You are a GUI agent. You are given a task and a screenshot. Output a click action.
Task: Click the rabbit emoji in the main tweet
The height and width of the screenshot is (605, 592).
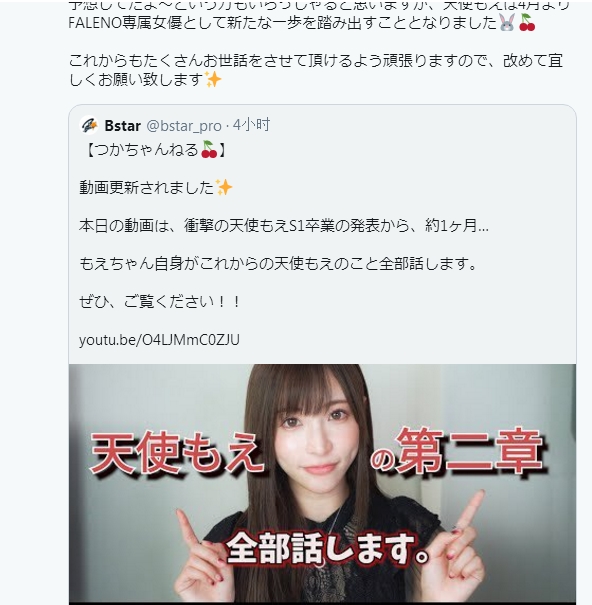506,22
